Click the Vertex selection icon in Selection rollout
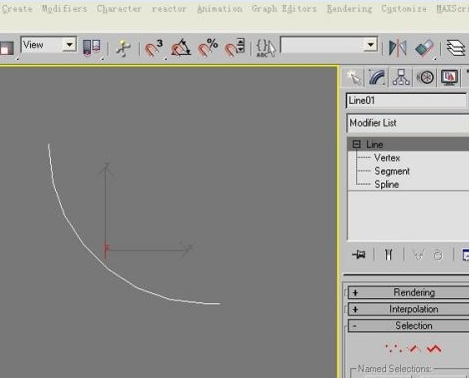This screenshot has width=469, height=378. 394,349
